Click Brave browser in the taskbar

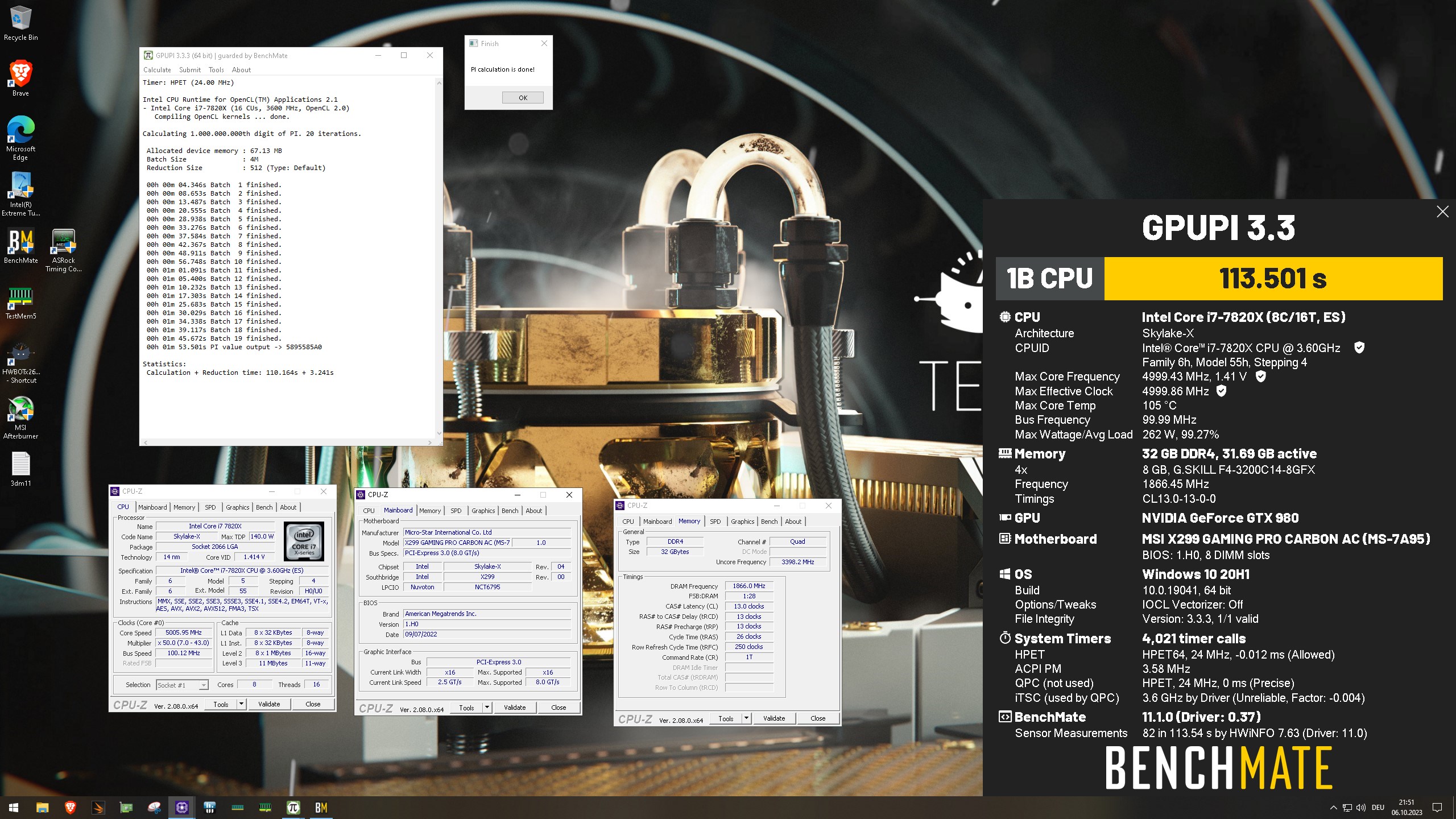click(70, 807)
